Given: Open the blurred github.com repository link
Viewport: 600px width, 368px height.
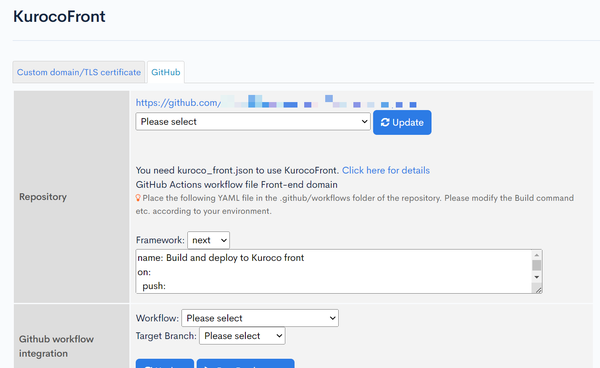Looking at the screenshot, I should pos(276,103).
